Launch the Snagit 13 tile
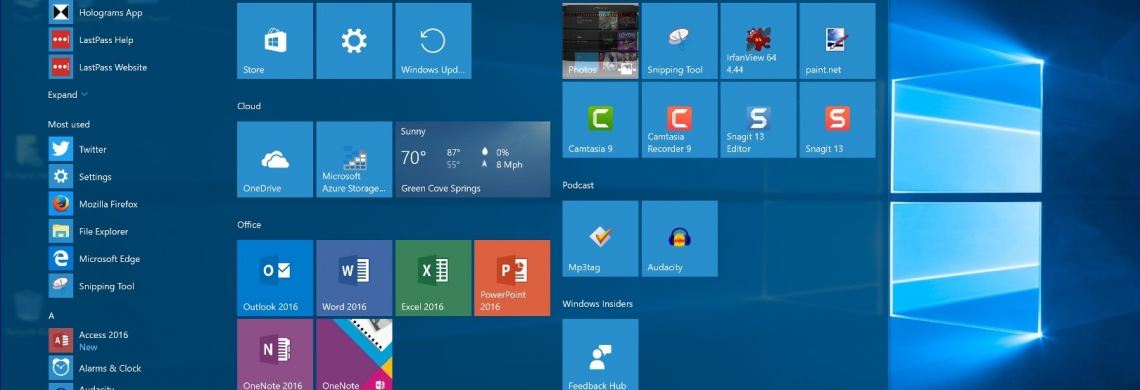Screen dimensions: 1140x390 [838, 120]
